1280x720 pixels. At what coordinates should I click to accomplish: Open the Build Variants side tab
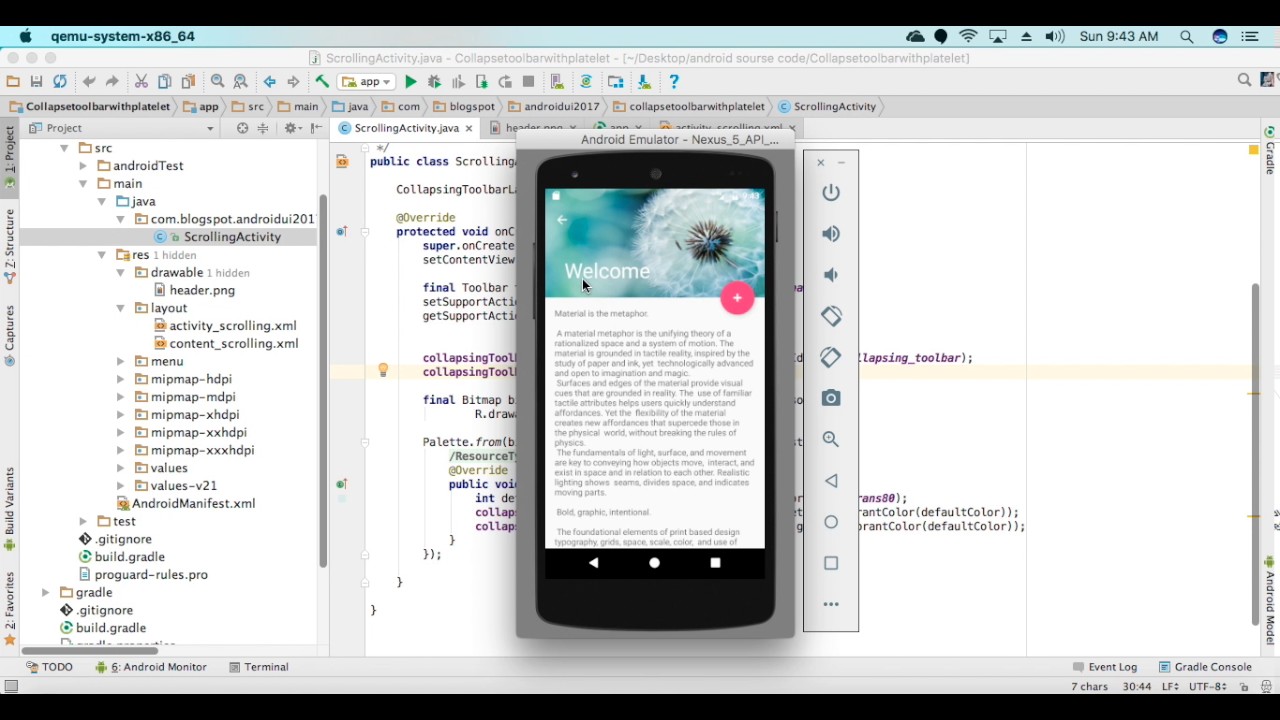10,508
